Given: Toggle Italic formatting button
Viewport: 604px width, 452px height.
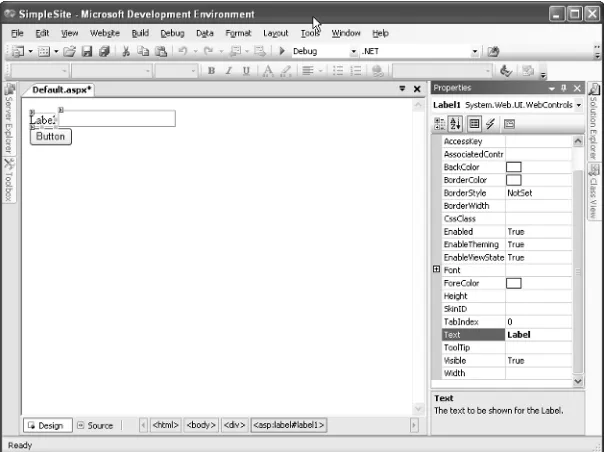Looking at the screenshot, I should pyautogui.click(x=229, y=71).
